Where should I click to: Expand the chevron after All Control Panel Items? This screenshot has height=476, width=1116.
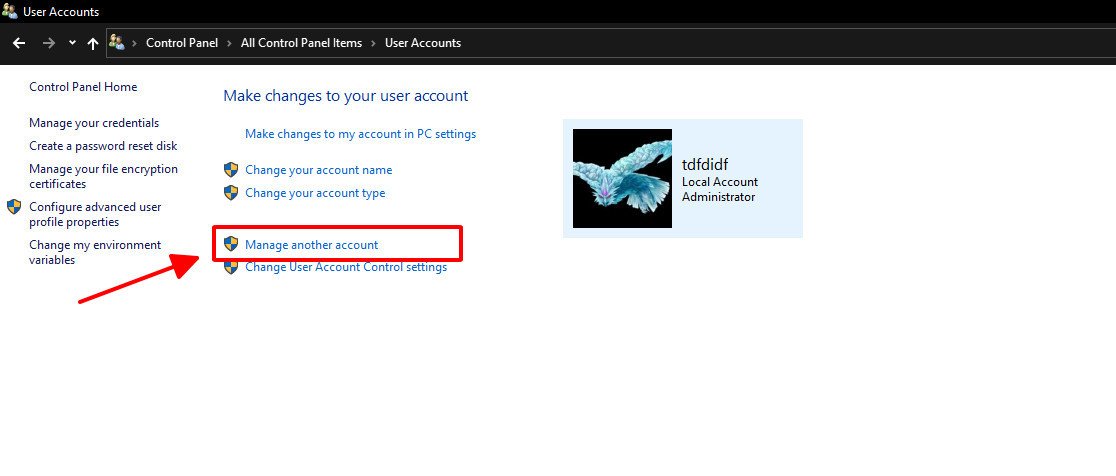(x=373, y=43)
